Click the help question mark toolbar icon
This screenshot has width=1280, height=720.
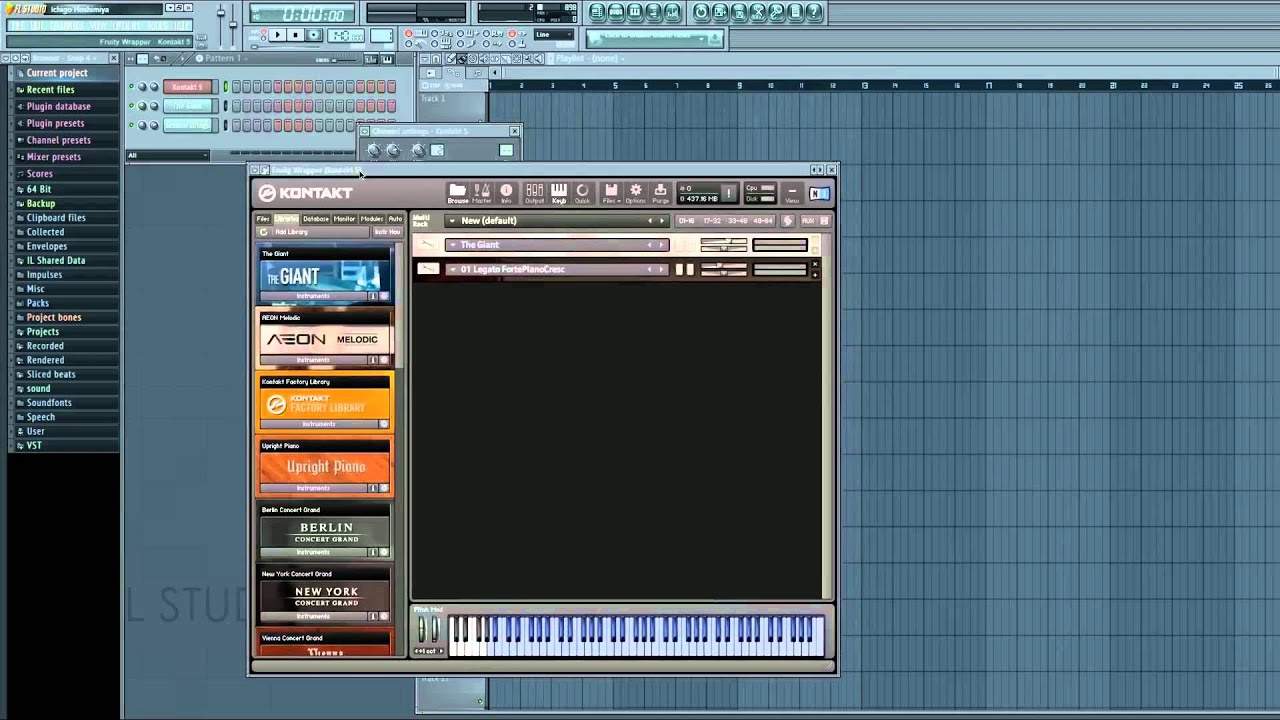[x=814, y=12]
